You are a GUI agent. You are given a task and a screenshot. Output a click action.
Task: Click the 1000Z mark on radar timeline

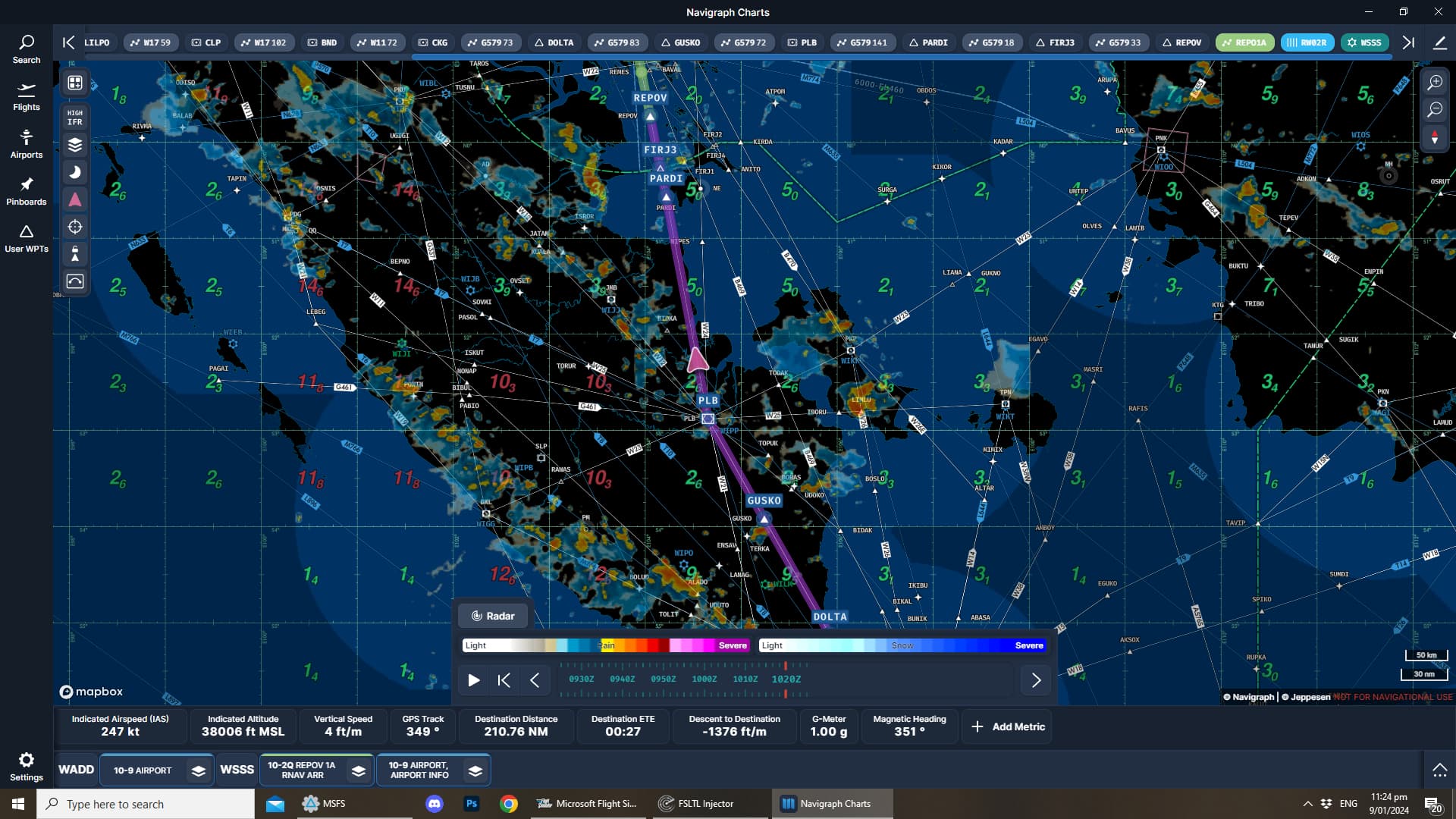pos(704,679)
